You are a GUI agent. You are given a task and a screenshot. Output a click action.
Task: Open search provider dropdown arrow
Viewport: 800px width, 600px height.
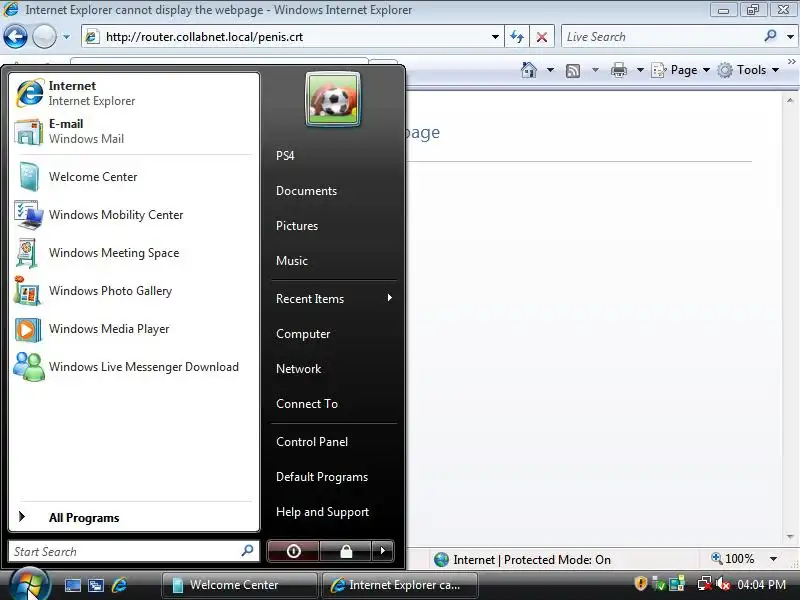(790, 37)
